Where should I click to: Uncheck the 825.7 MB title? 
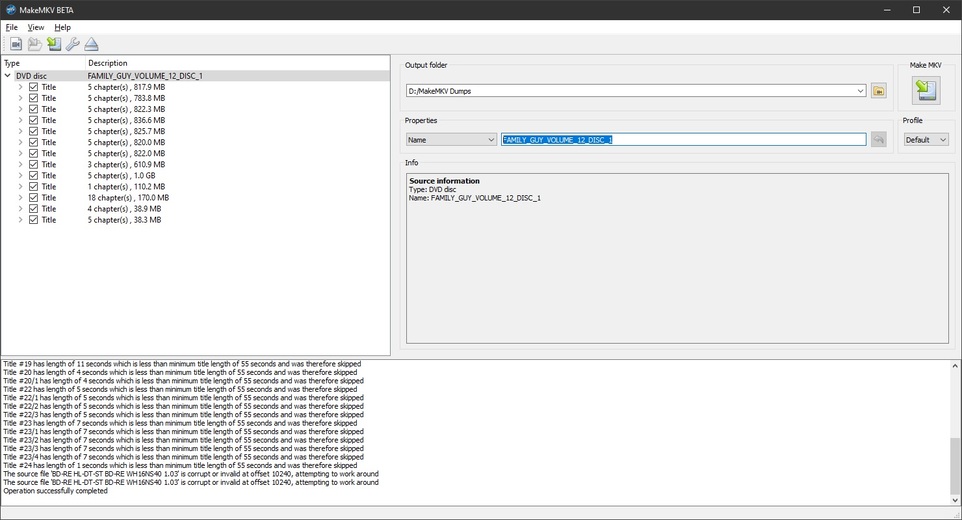pos(33,131)
